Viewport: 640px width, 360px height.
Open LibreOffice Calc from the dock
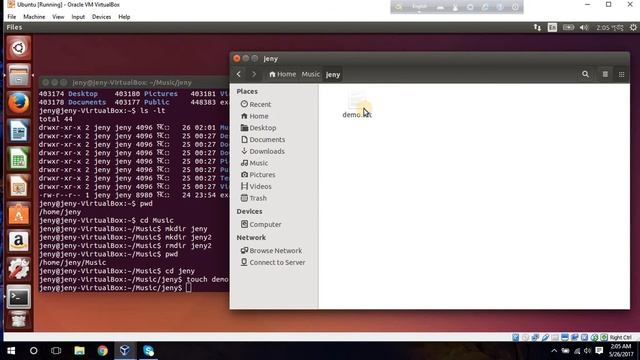tap(18, 159)
